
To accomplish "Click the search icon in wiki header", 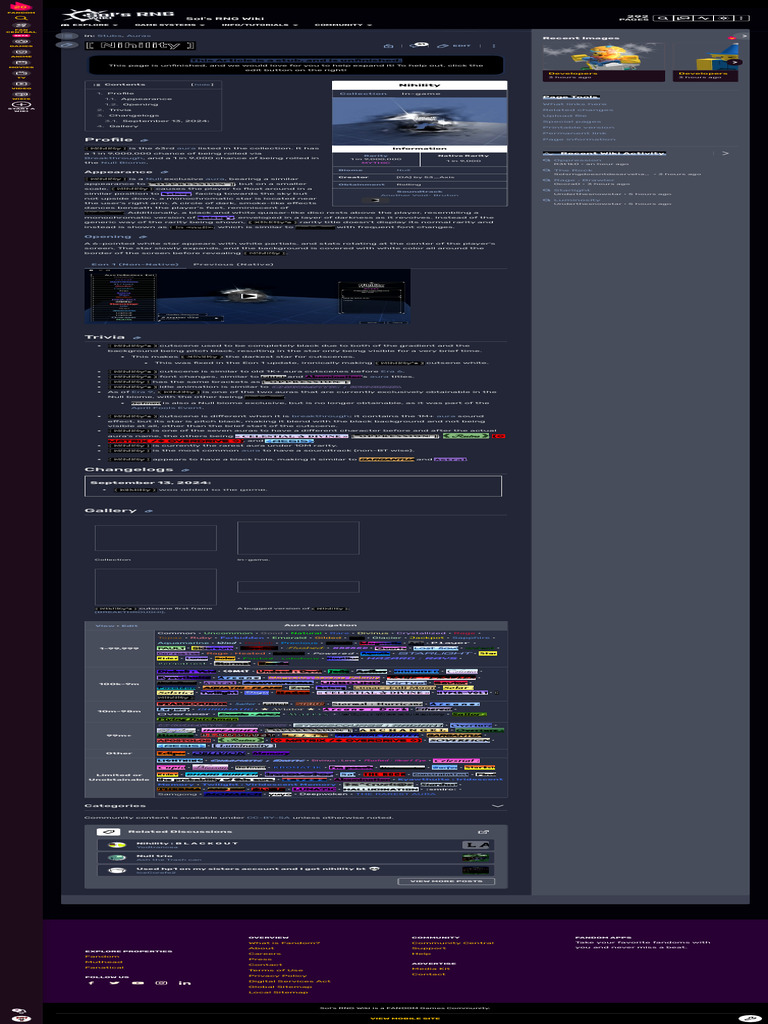I will point(662,18).
